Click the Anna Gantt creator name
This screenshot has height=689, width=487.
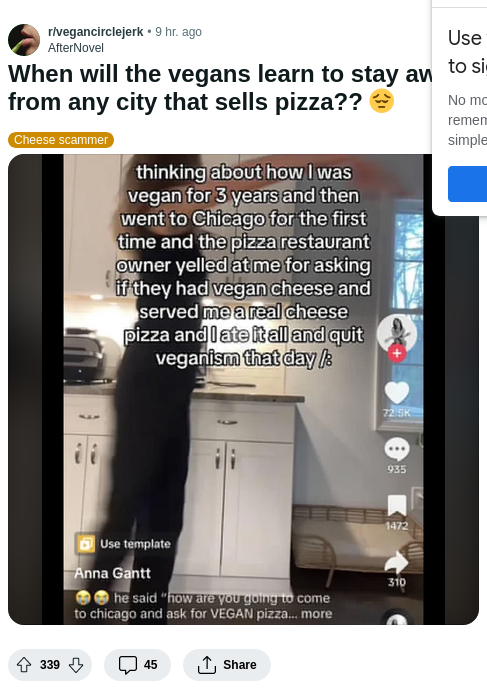click(x=112, y=573)
